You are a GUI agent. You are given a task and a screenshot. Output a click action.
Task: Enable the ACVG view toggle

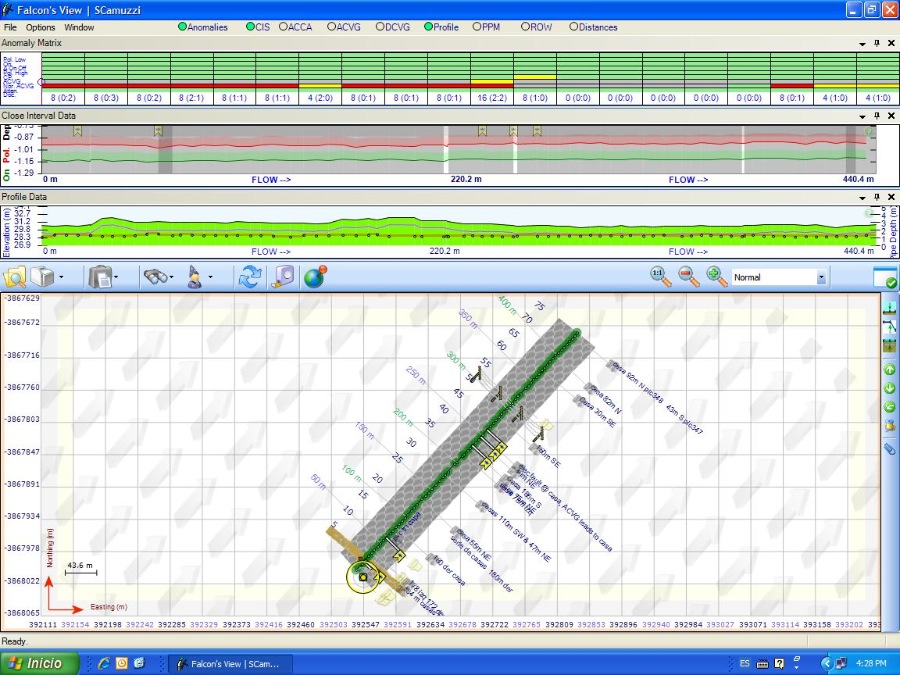pyautogui.click(x=330, y=27)
